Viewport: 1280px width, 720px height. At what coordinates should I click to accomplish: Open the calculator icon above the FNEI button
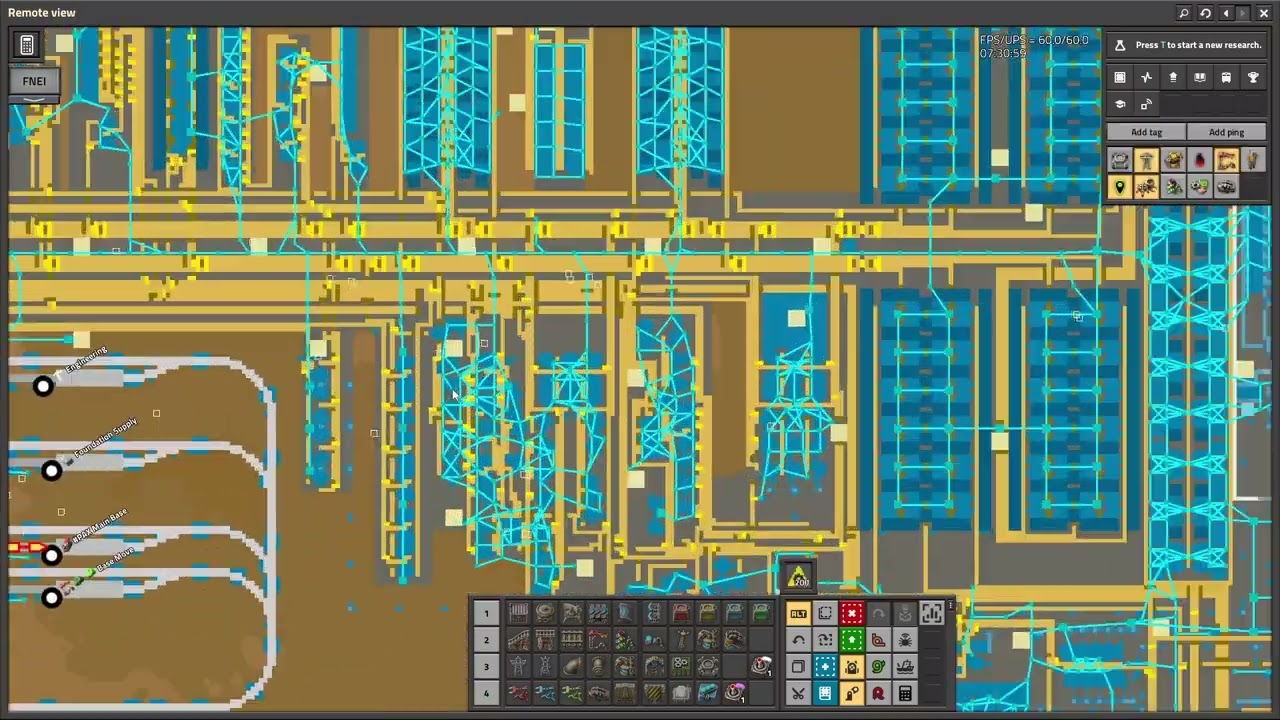click(27, 45)
